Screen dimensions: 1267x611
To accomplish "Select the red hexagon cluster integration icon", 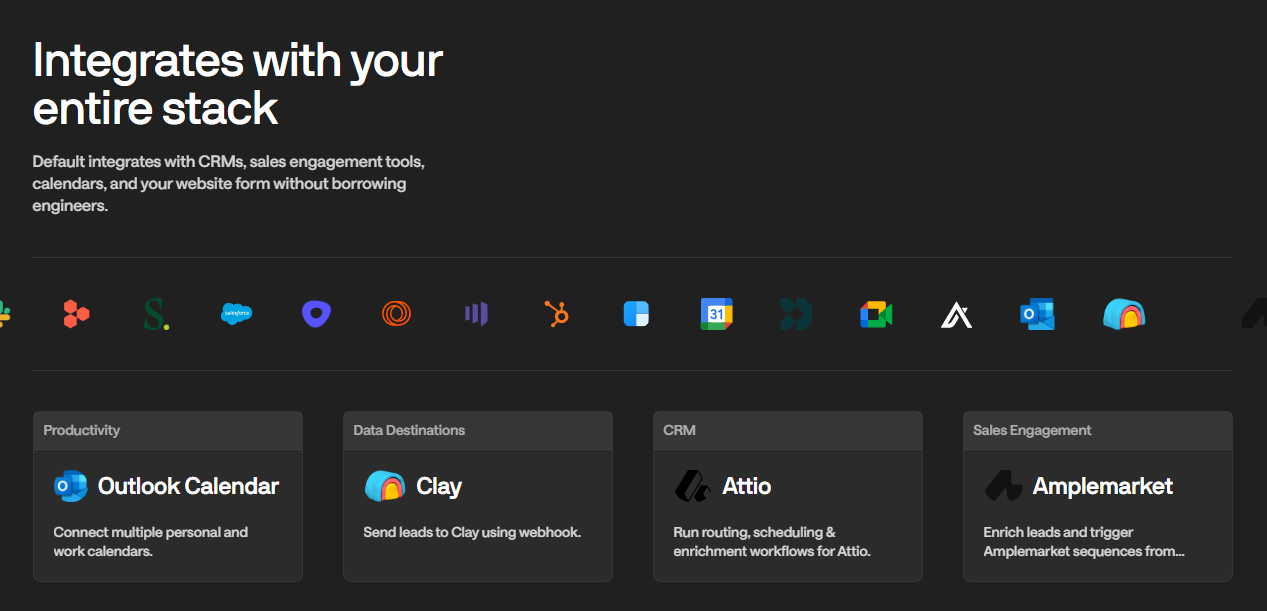I will tap(76, 314).
